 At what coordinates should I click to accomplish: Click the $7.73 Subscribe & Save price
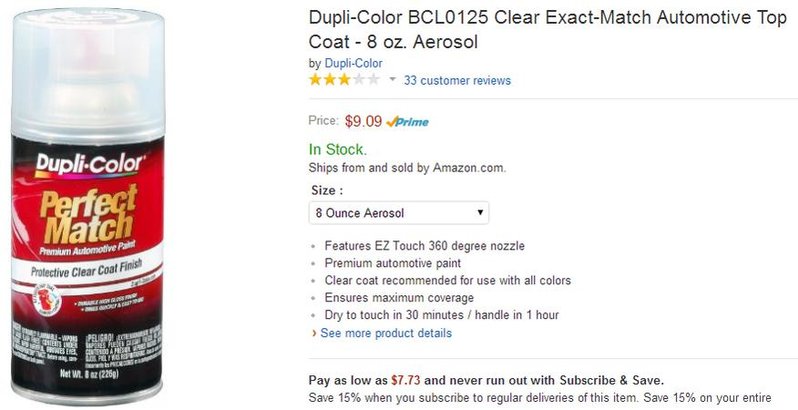[406, 380]
